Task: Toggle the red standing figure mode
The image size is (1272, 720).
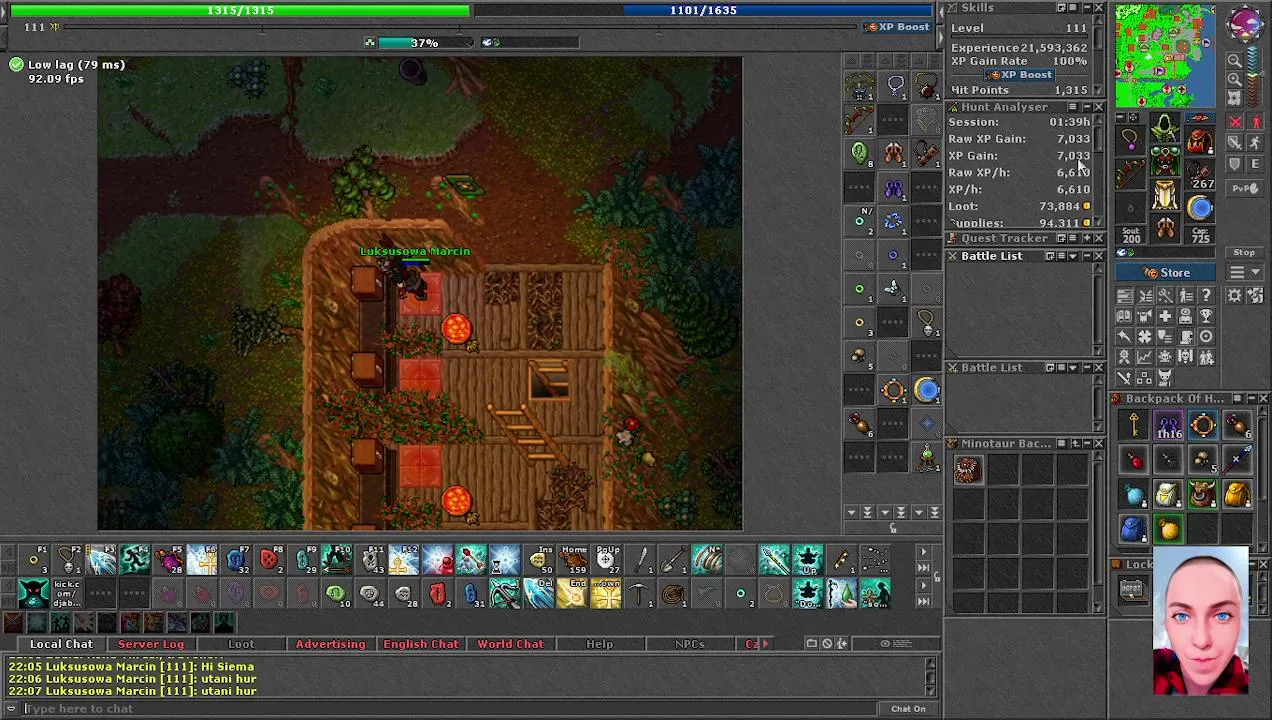Action: 1256,122
